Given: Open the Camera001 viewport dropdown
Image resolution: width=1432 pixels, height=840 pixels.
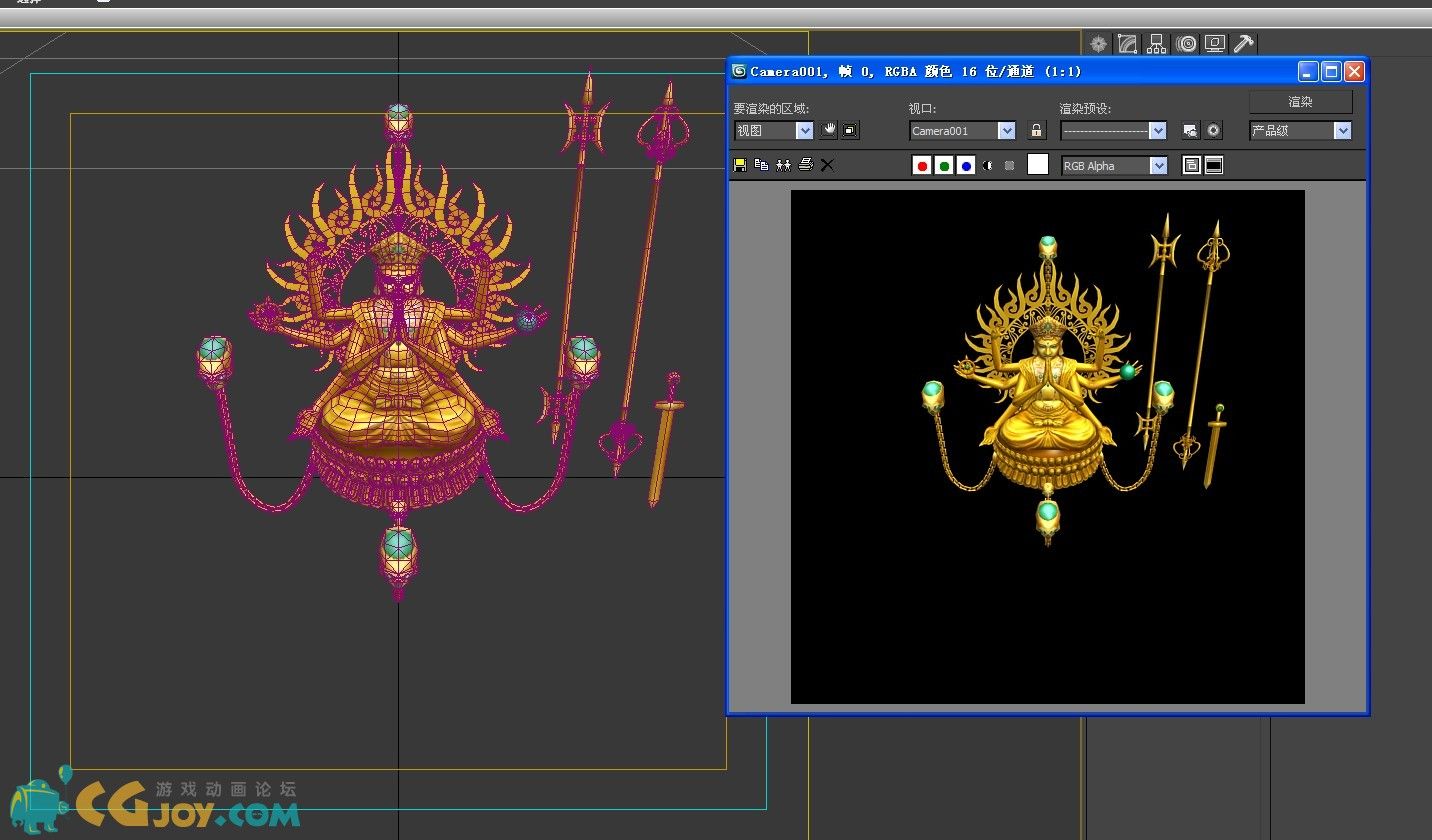Looking at the screenshot, I should pos(962,130).
